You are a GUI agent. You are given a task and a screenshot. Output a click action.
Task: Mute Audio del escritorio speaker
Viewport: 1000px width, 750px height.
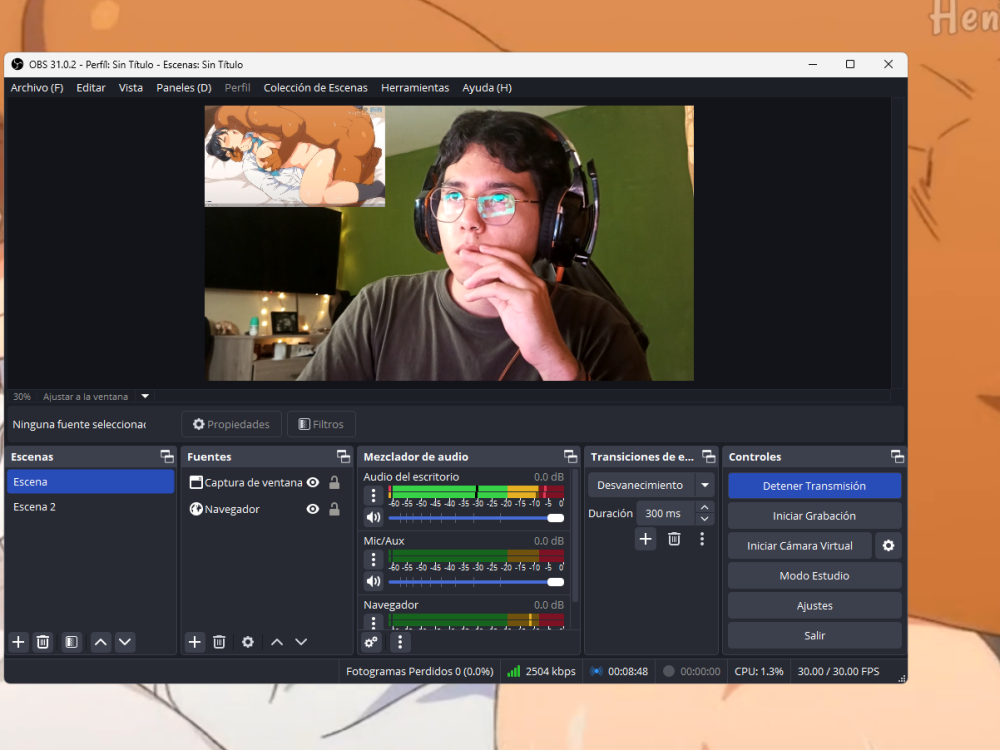[x=374, y=517]
